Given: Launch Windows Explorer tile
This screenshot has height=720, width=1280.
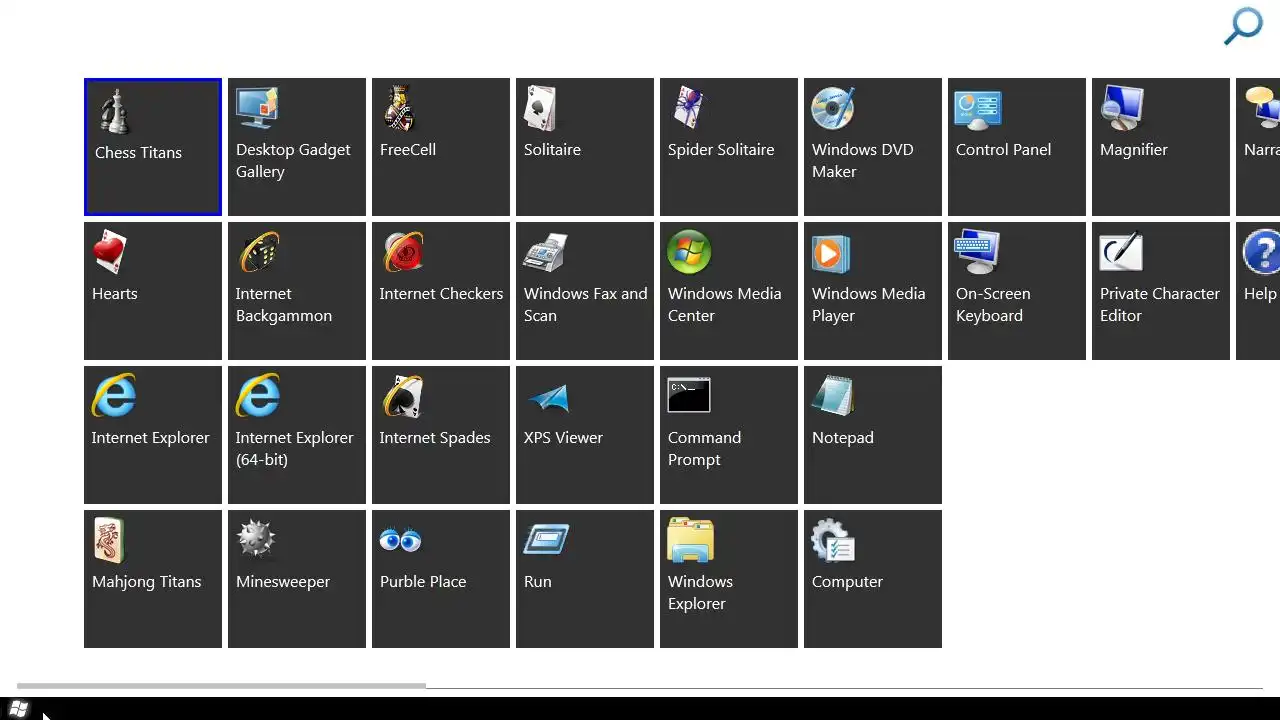Looking at the screenshot, I should click(x=729, y=579).
